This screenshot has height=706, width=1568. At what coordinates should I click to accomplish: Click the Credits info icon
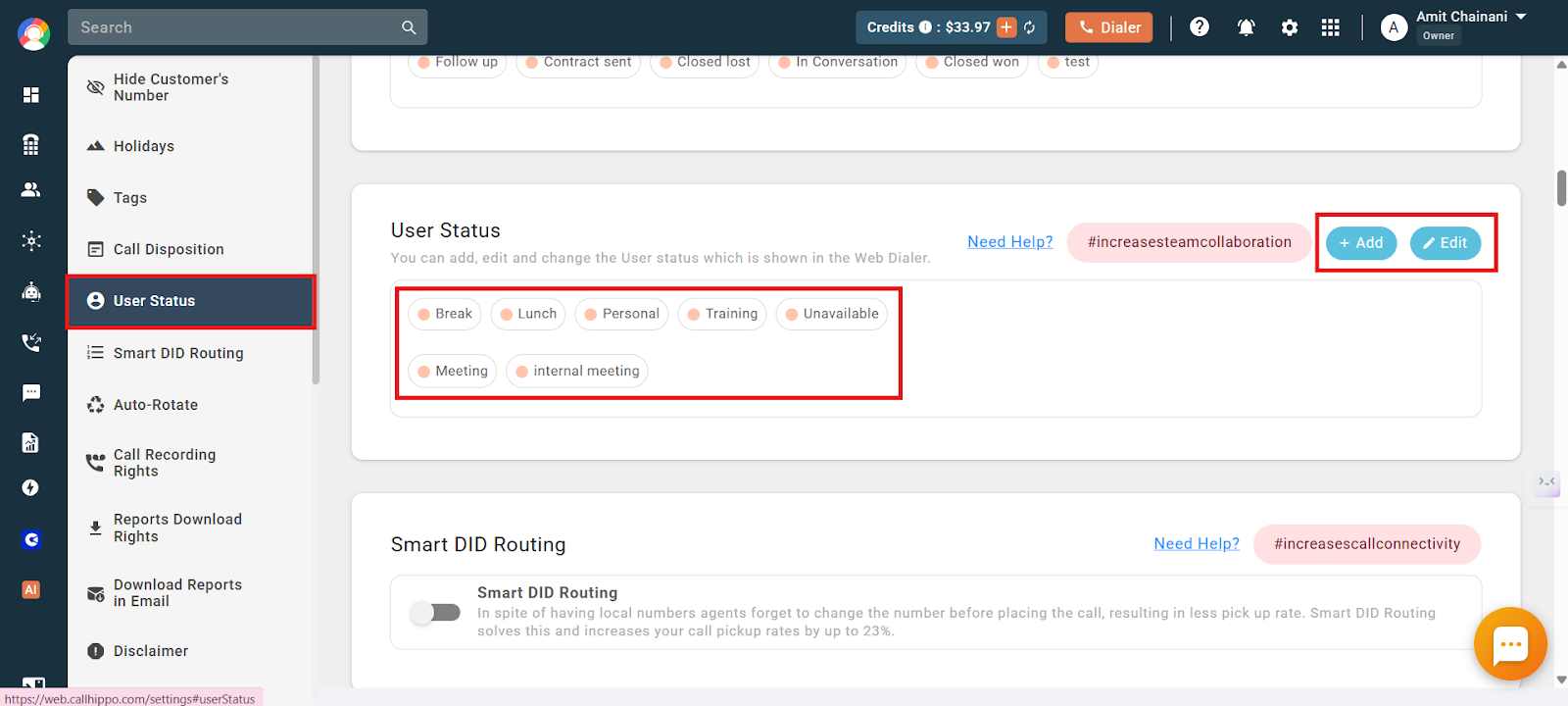click(x=925, y=27)
